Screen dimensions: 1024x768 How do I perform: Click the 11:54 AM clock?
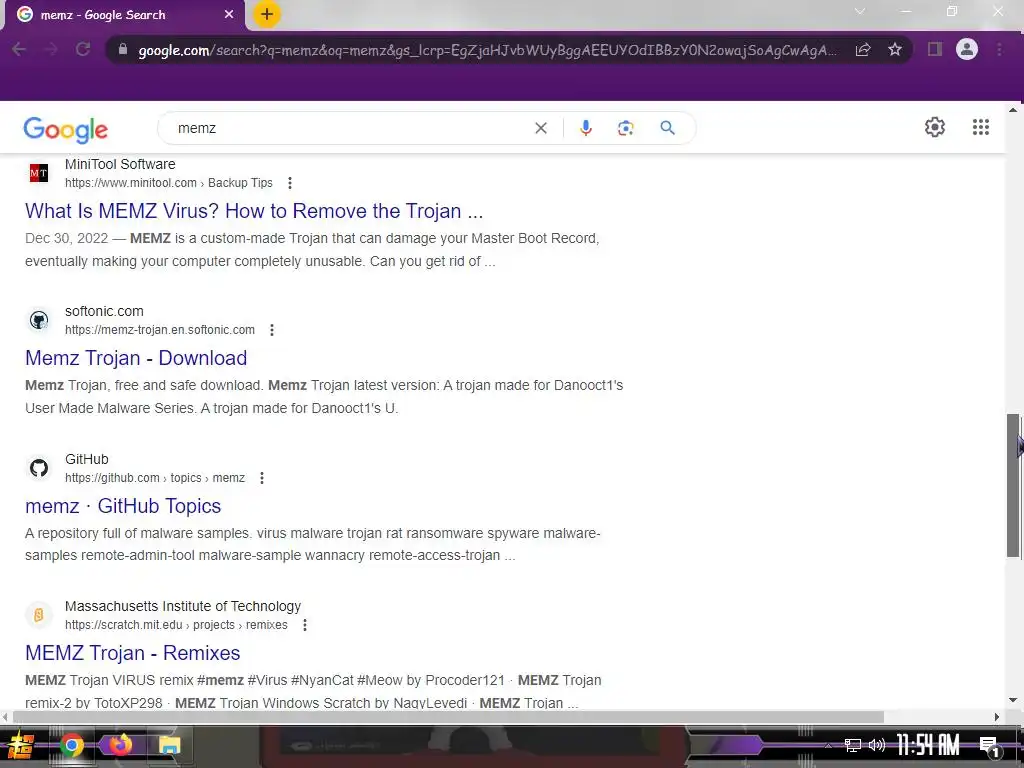click(927, 745)
